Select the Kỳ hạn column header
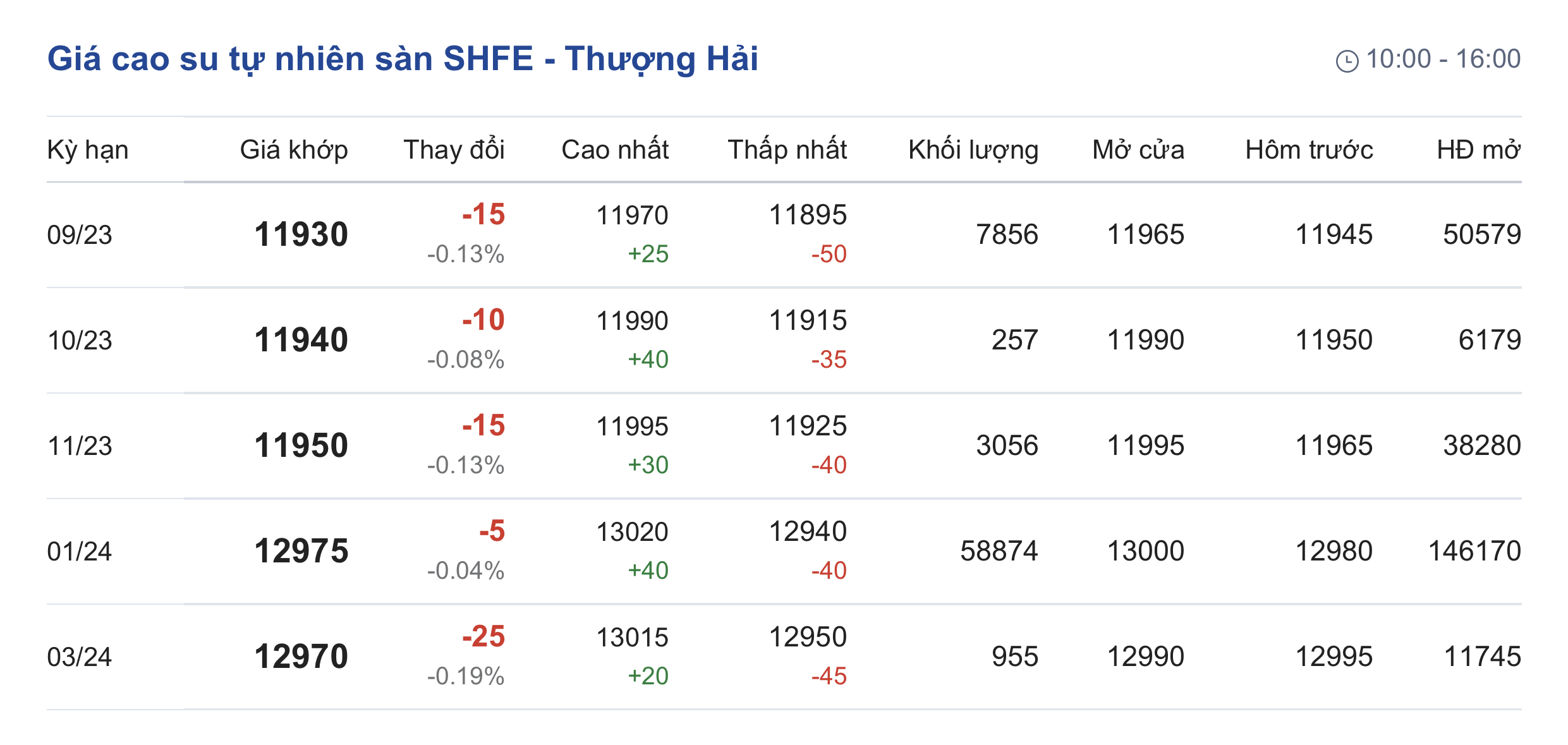This screenshot has height=745, width=1568. [x=88, y=150]
